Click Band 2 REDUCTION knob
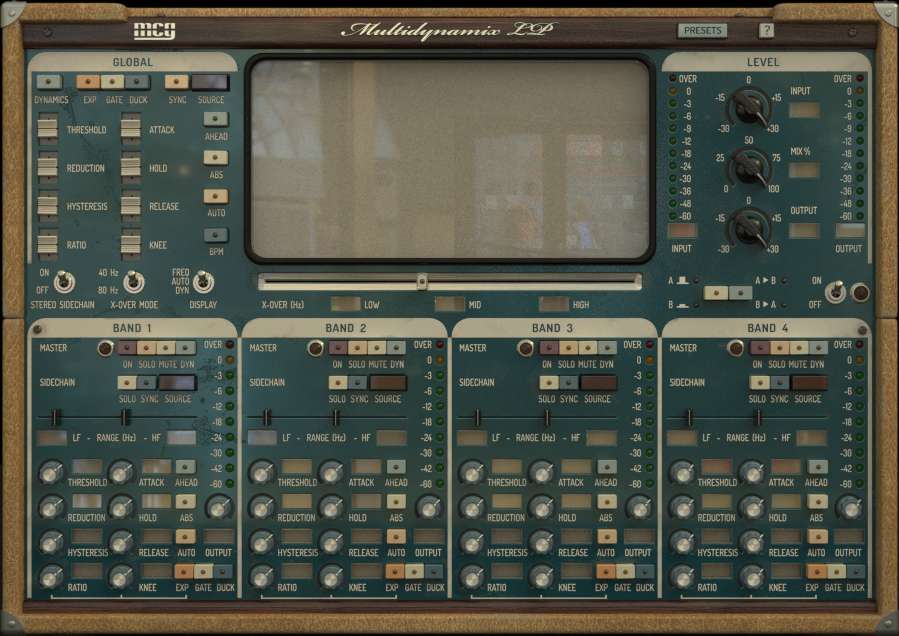This screenshot has height=636, width=899. [x=261, y=508]
